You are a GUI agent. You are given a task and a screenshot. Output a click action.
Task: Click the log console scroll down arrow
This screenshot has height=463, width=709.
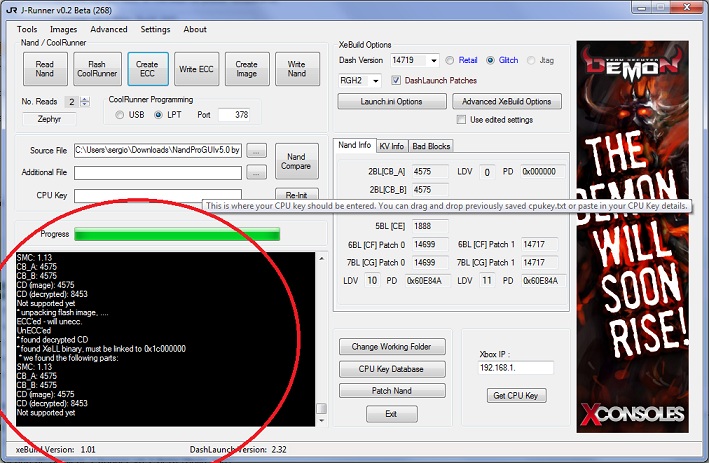[321, 420]
